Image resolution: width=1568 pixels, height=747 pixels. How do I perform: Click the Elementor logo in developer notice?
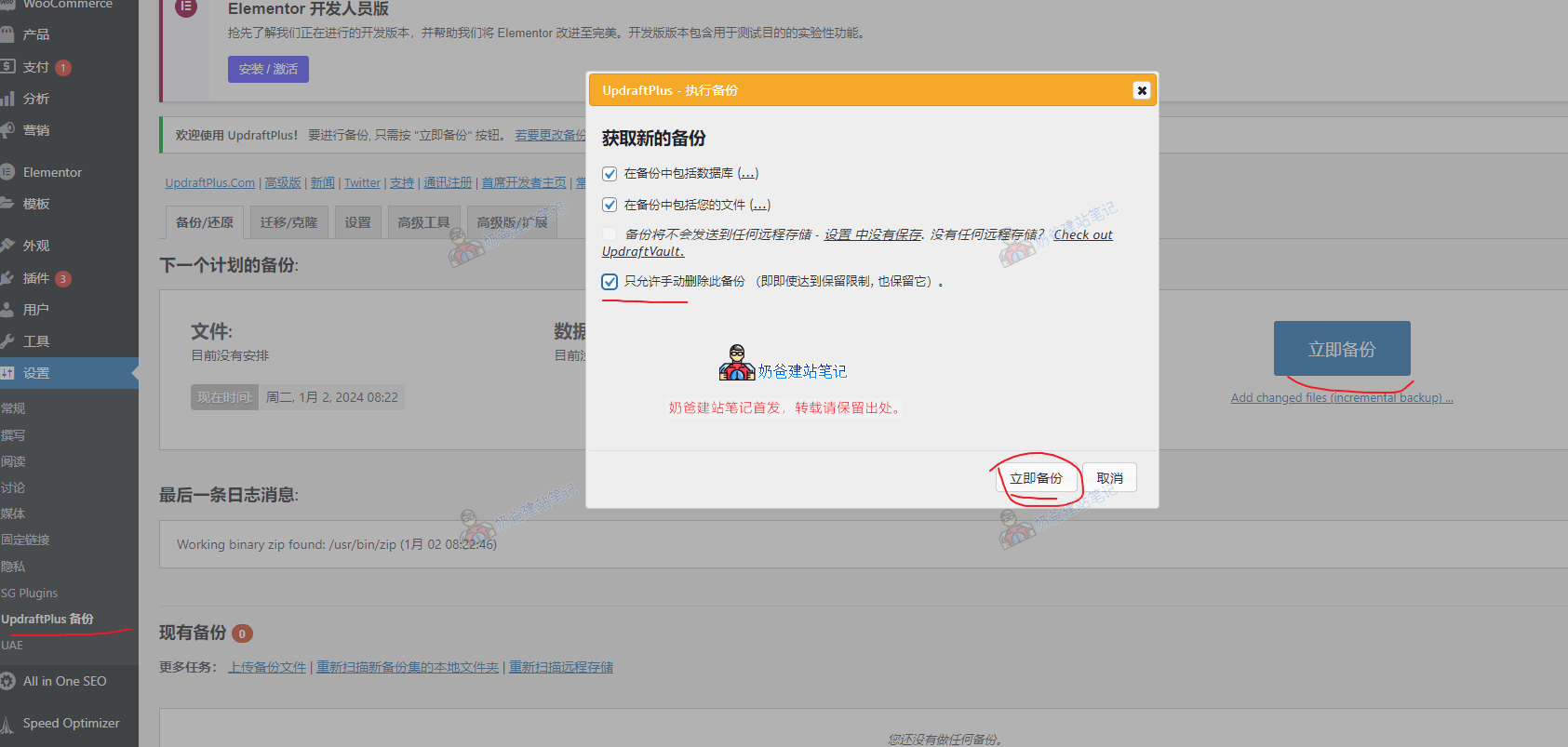tap(186, 7)
